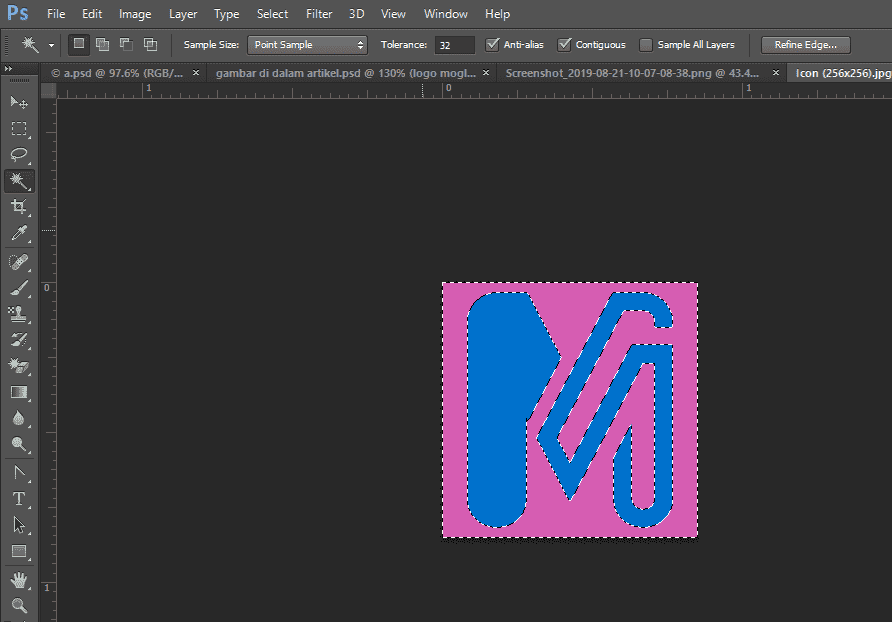Open the Help menu
Screen dimensions: 892x622
(x=497, y=14)
